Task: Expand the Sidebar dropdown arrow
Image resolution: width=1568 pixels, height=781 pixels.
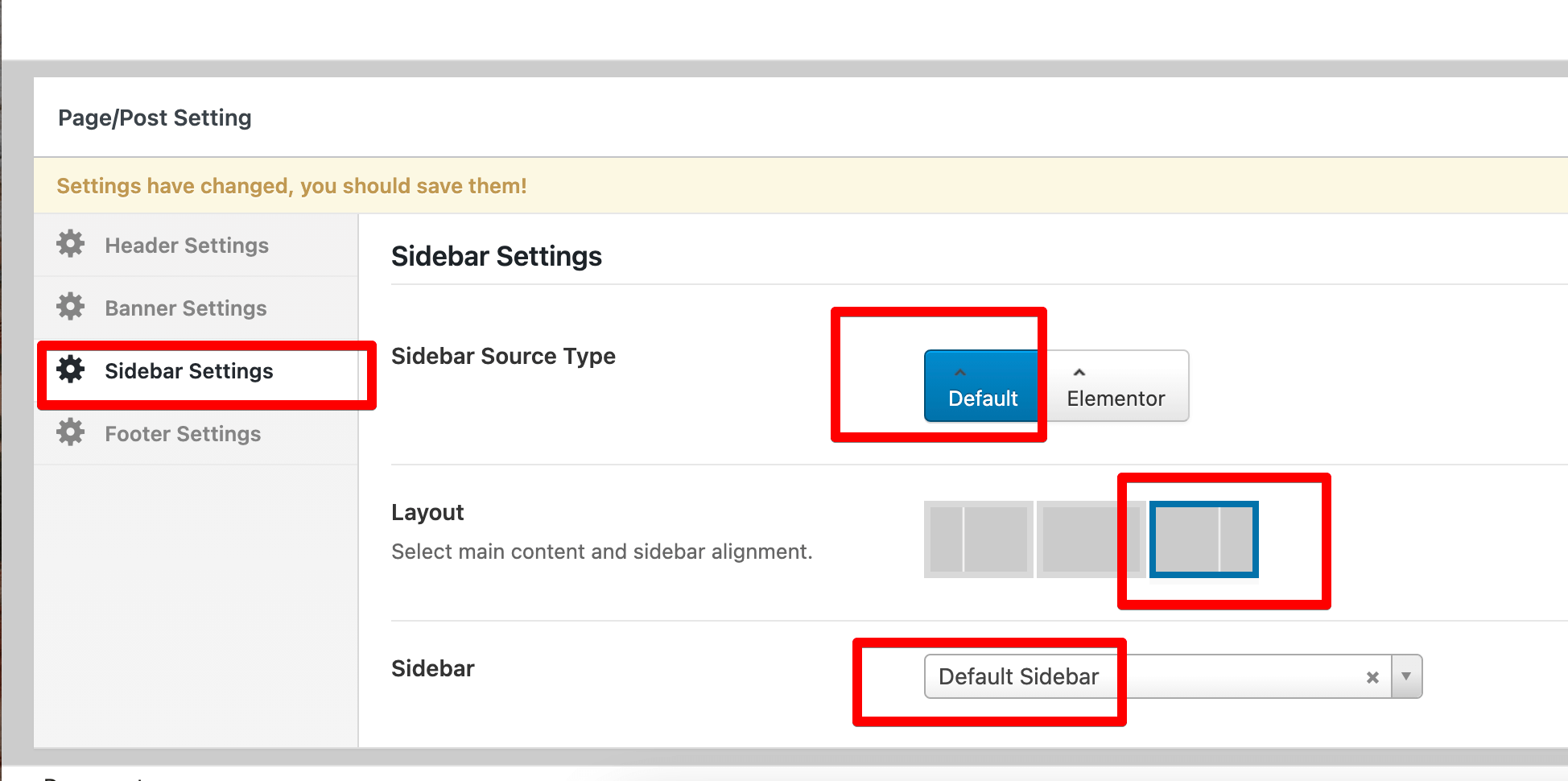Action: 1406,677
